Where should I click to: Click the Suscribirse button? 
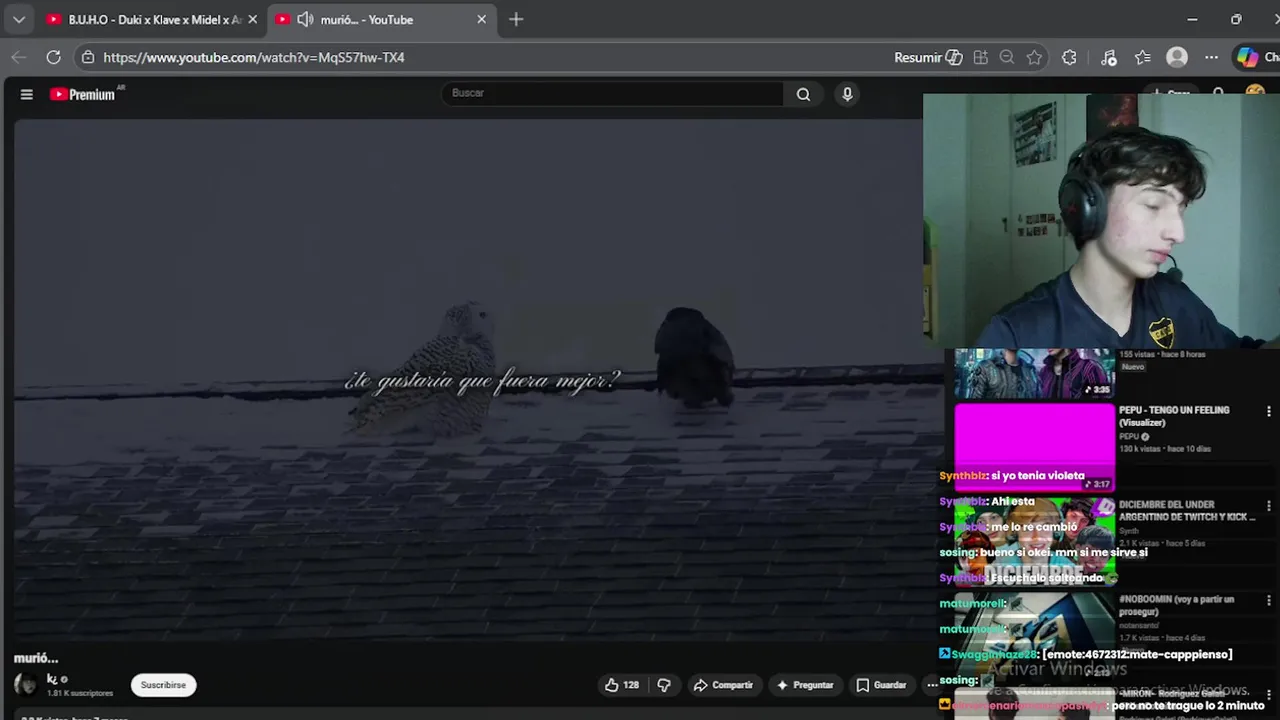(163, 685)
